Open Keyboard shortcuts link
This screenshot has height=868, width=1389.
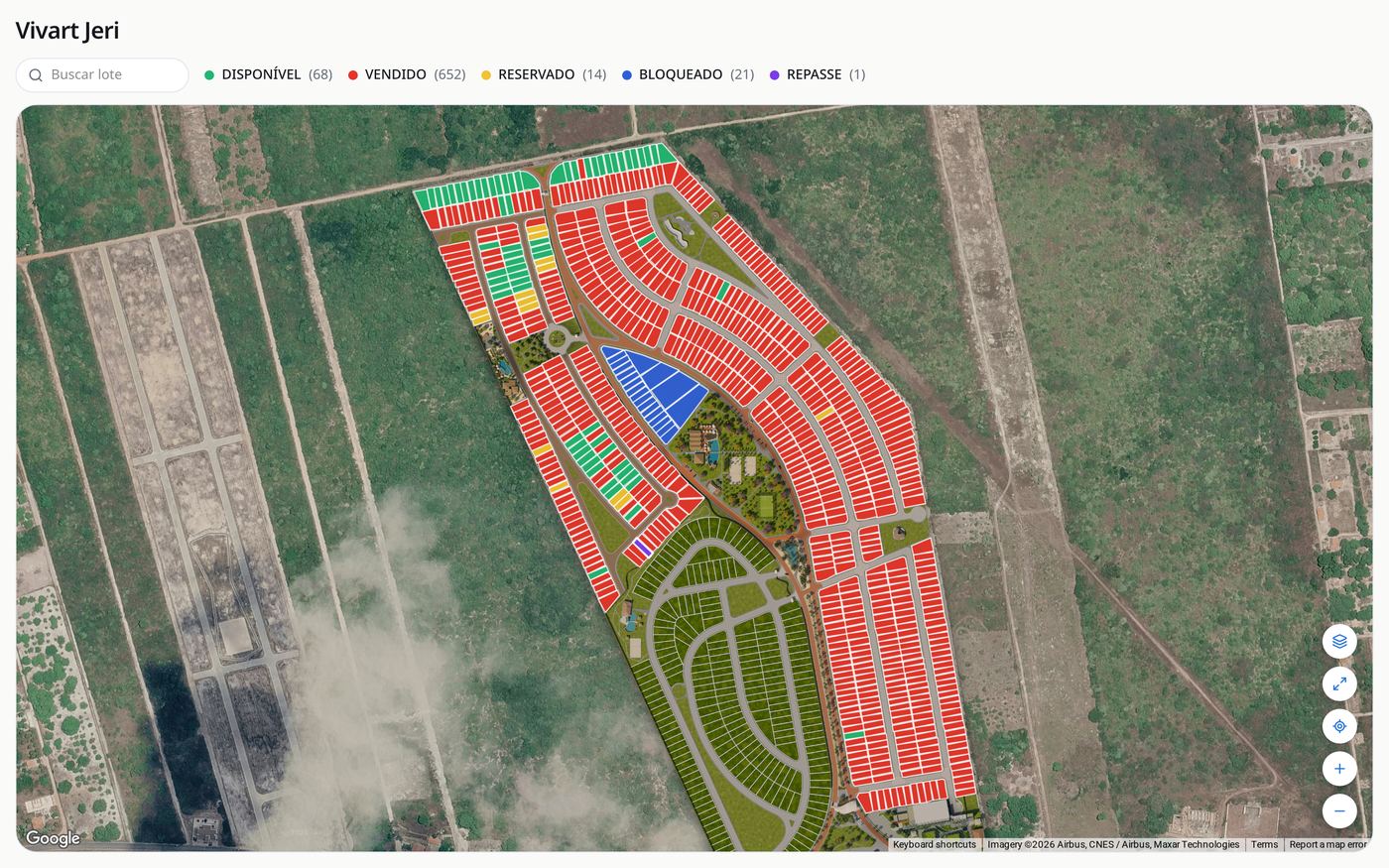point(935,844)
